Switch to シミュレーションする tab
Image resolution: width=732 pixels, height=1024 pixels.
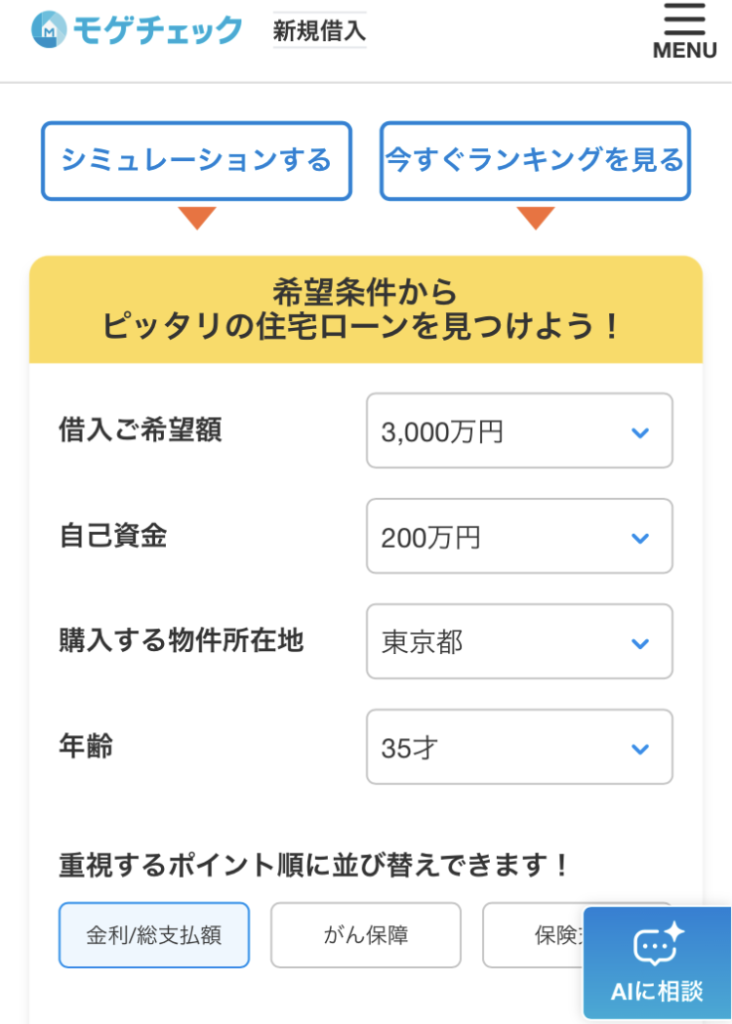196,161
